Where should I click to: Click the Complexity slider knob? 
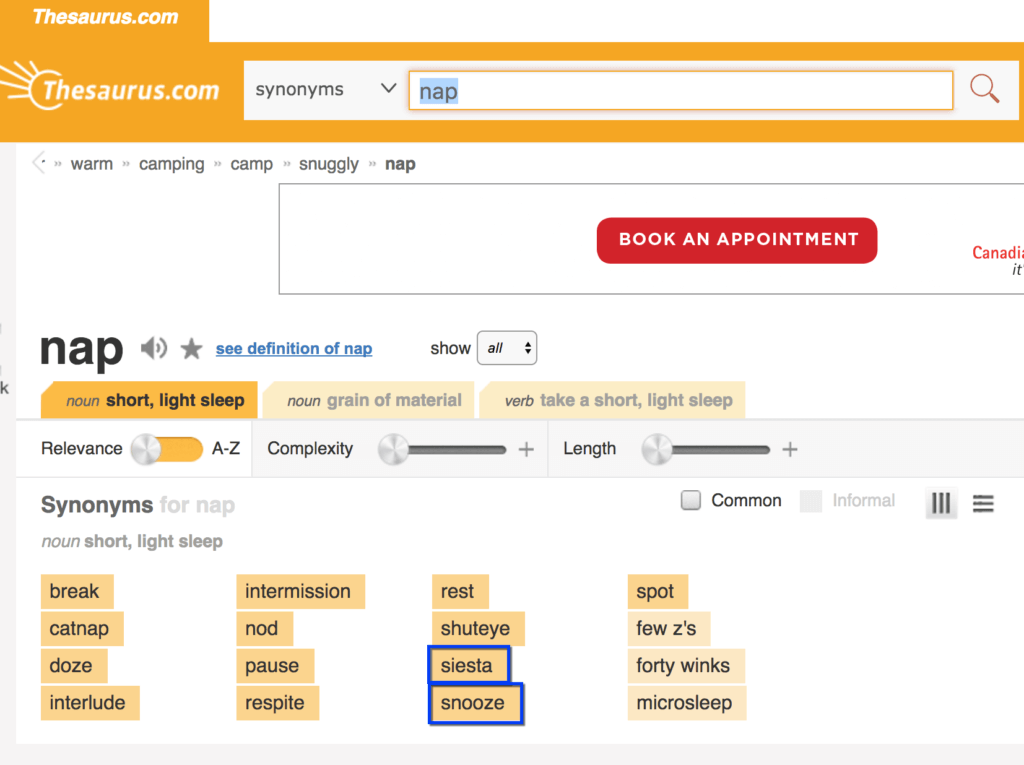394,449
